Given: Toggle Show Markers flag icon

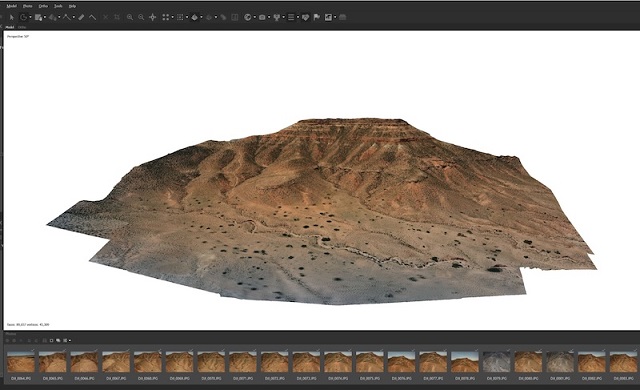Looking at the screenshot, I should pyautogui.click(x=317, y=17).
